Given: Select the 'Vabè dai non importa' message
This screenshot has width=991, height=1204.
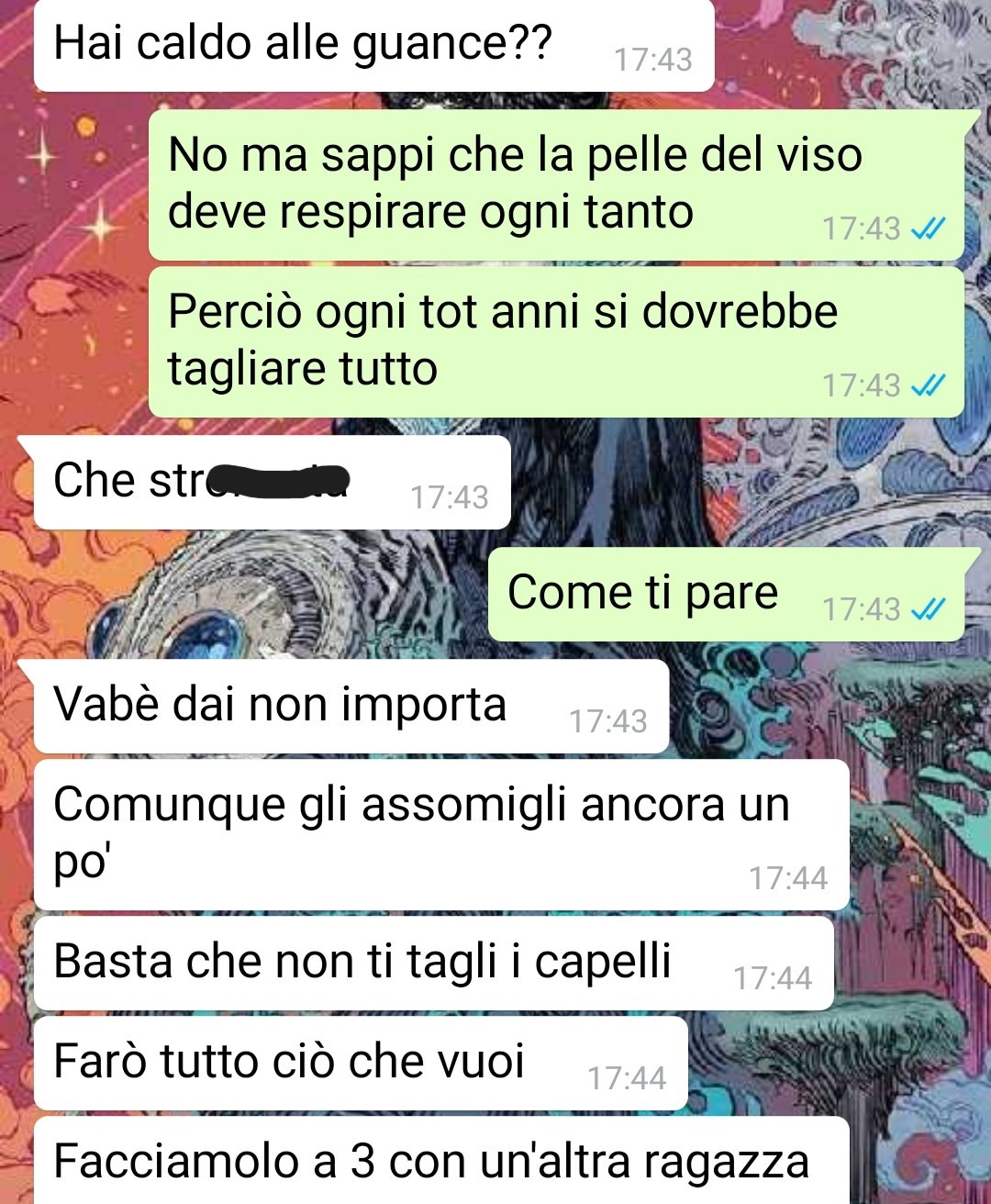Looking at the screenshot, I should [x=351, y=707].
